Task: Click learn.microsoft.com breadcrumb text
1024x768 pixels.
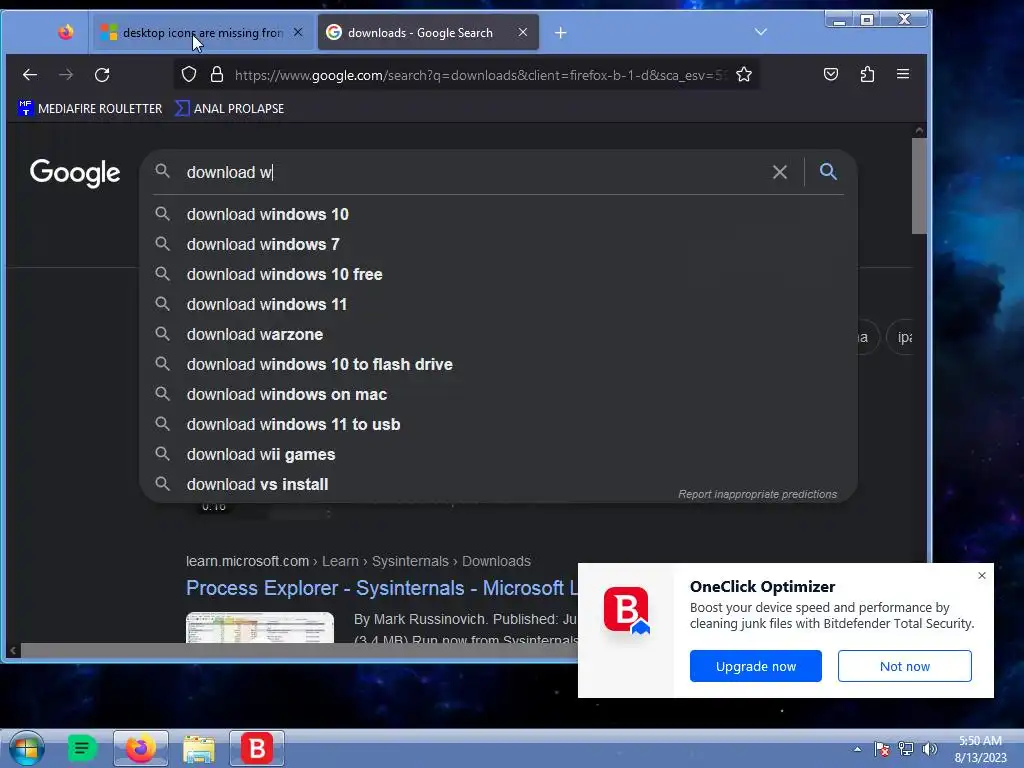Action: [247, 561]
